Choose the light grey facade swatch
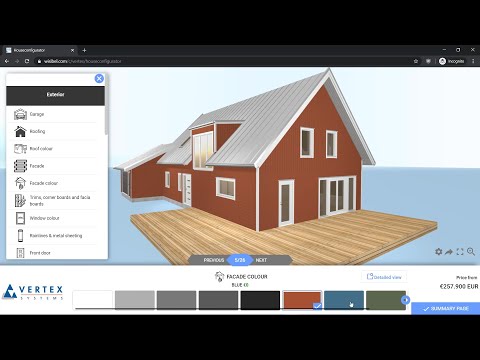480x360 pixels. click(x=135, y=300)
